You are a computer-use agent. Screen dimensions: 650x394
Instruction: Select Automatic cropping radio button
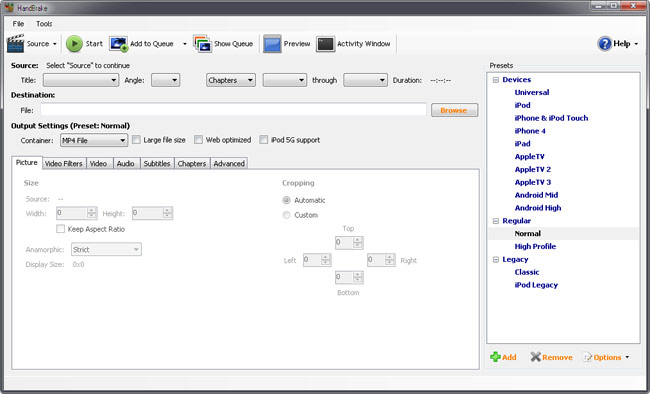pyautogui.click(x=286, y=200)
